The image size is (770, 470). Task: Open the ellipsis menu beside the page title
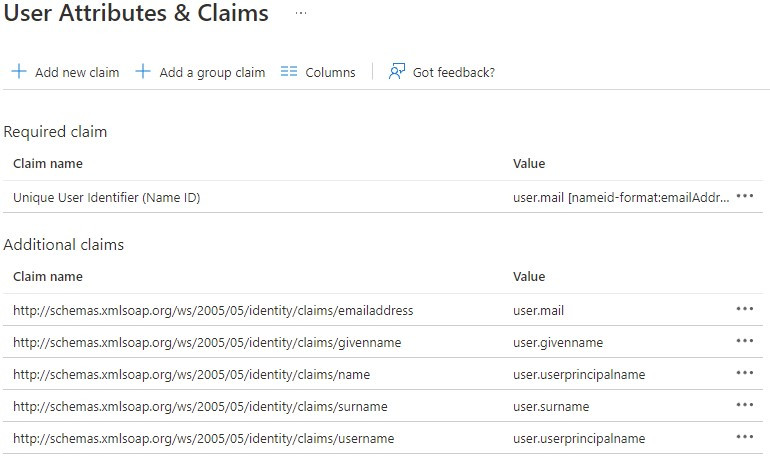tap(301, 14)
